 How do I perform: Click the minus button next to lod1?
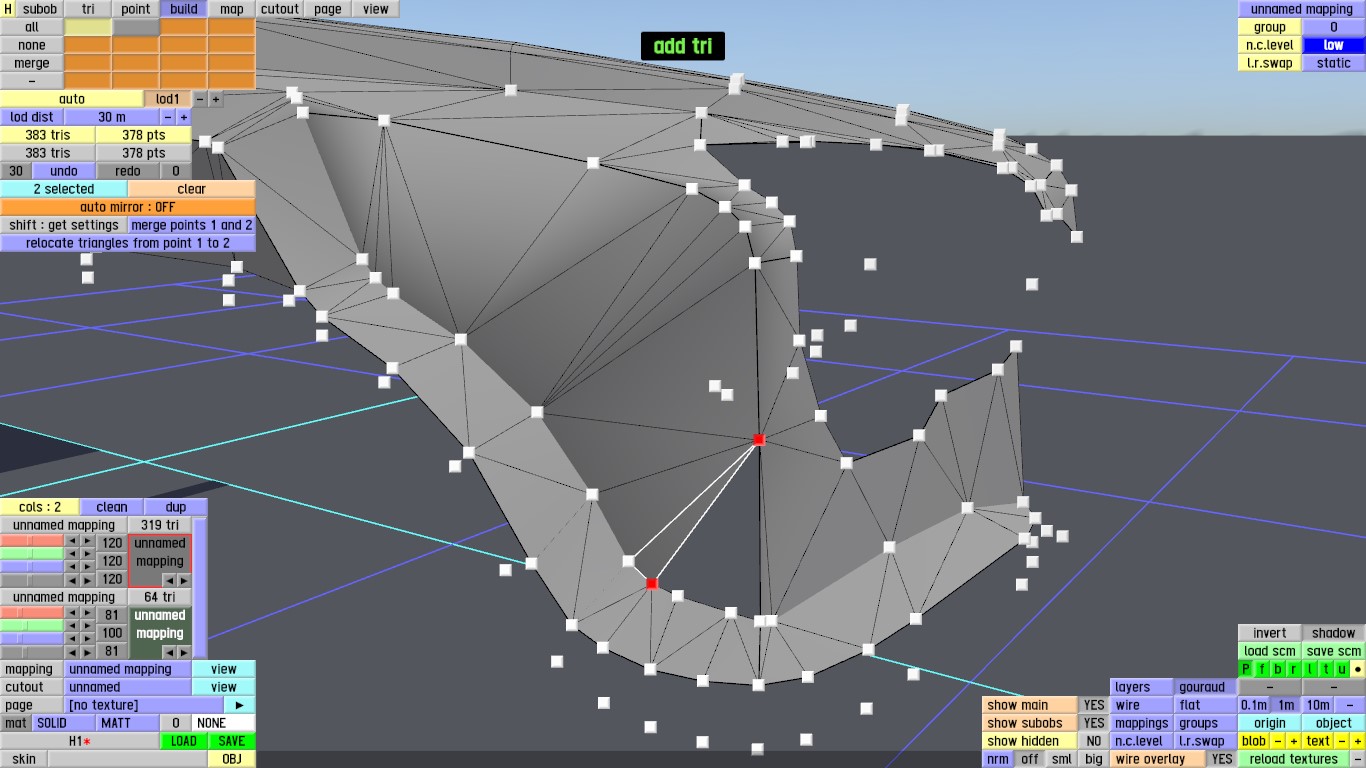point(200,99)
